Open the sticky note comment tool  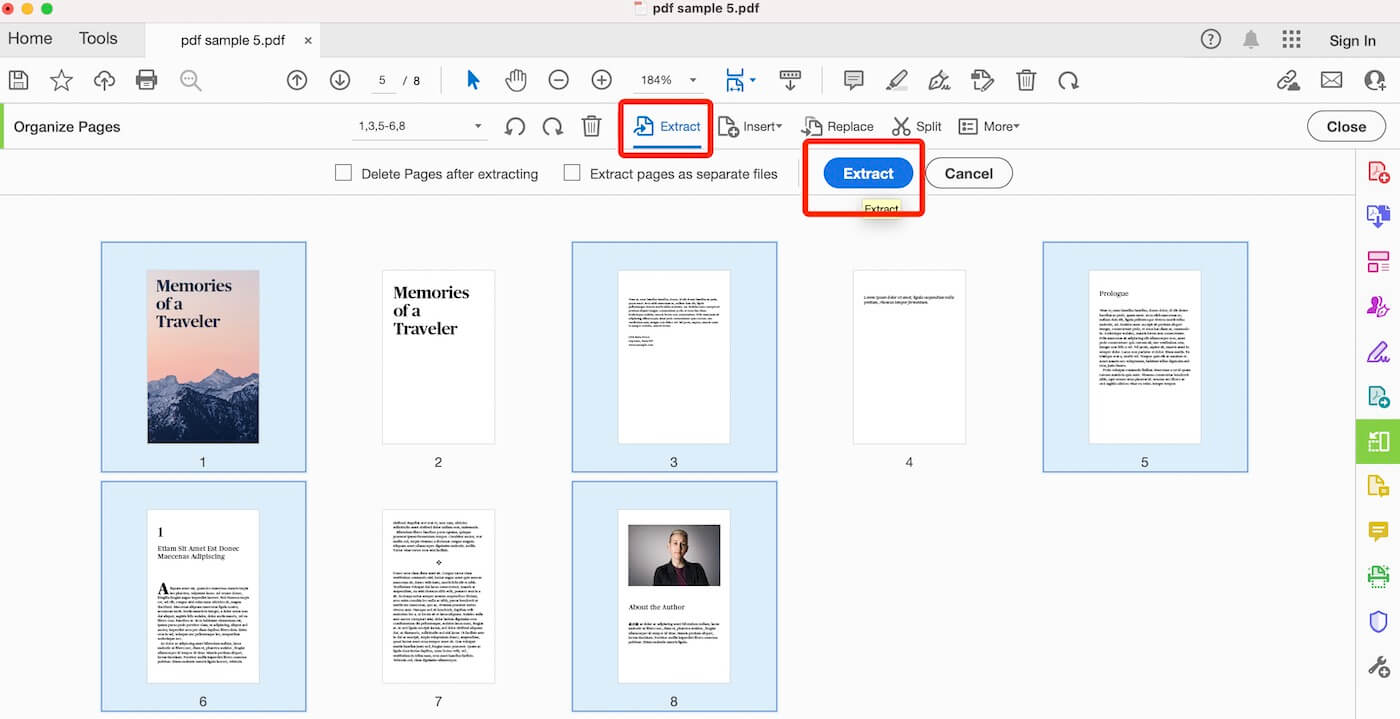[853, 80]
